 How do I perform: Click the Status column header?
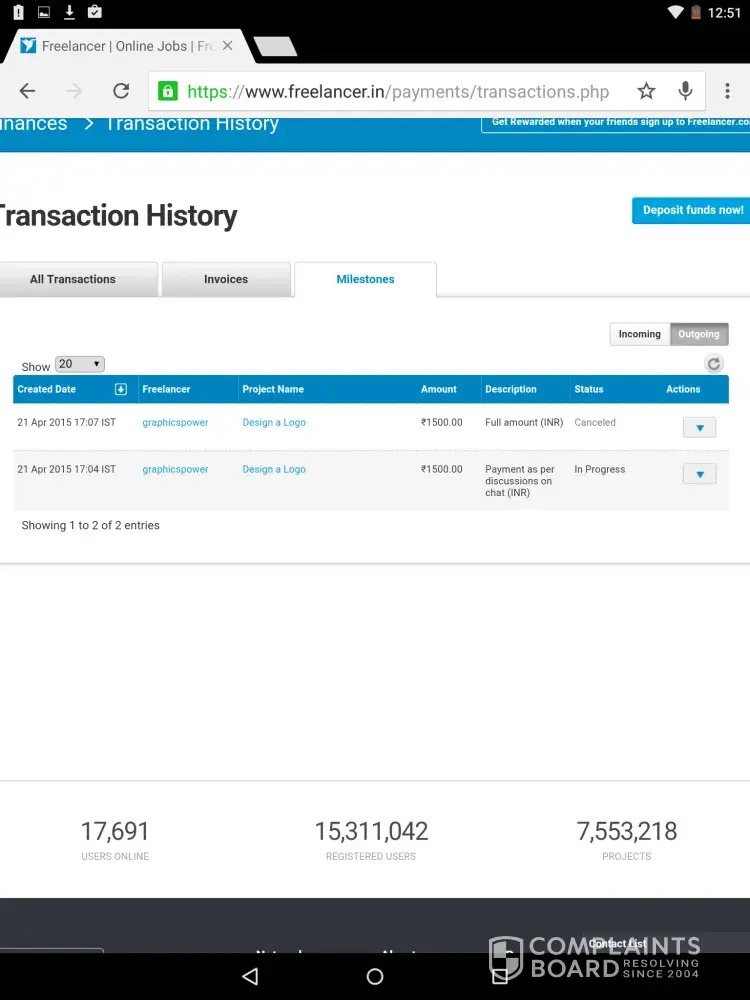[589, 389]
